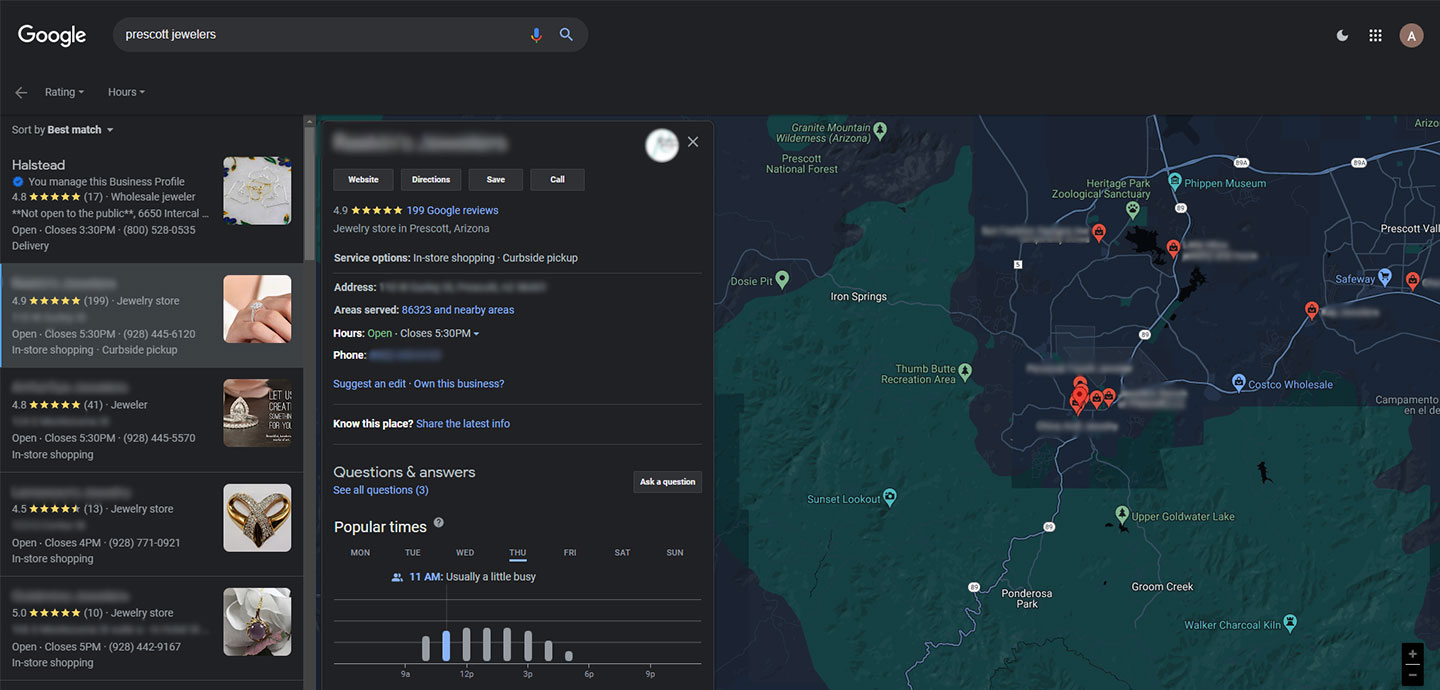Open listing with phone (928) 442-9167
This screenshot has height=690, width=1440.
151,628
